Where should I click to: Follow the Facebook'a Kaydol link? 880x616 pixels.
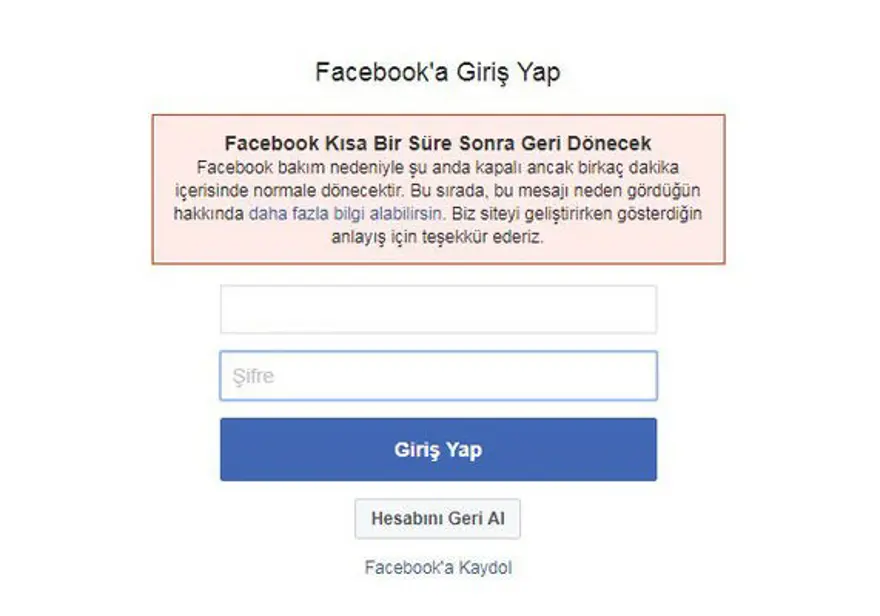point(438,567)
